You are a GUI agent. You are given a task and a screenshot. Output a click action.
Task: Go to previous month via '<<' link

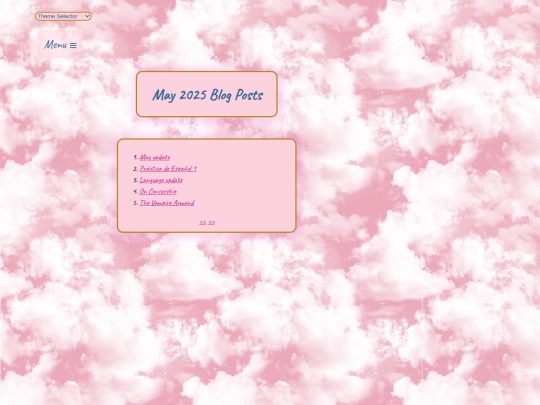click(202, 223)
